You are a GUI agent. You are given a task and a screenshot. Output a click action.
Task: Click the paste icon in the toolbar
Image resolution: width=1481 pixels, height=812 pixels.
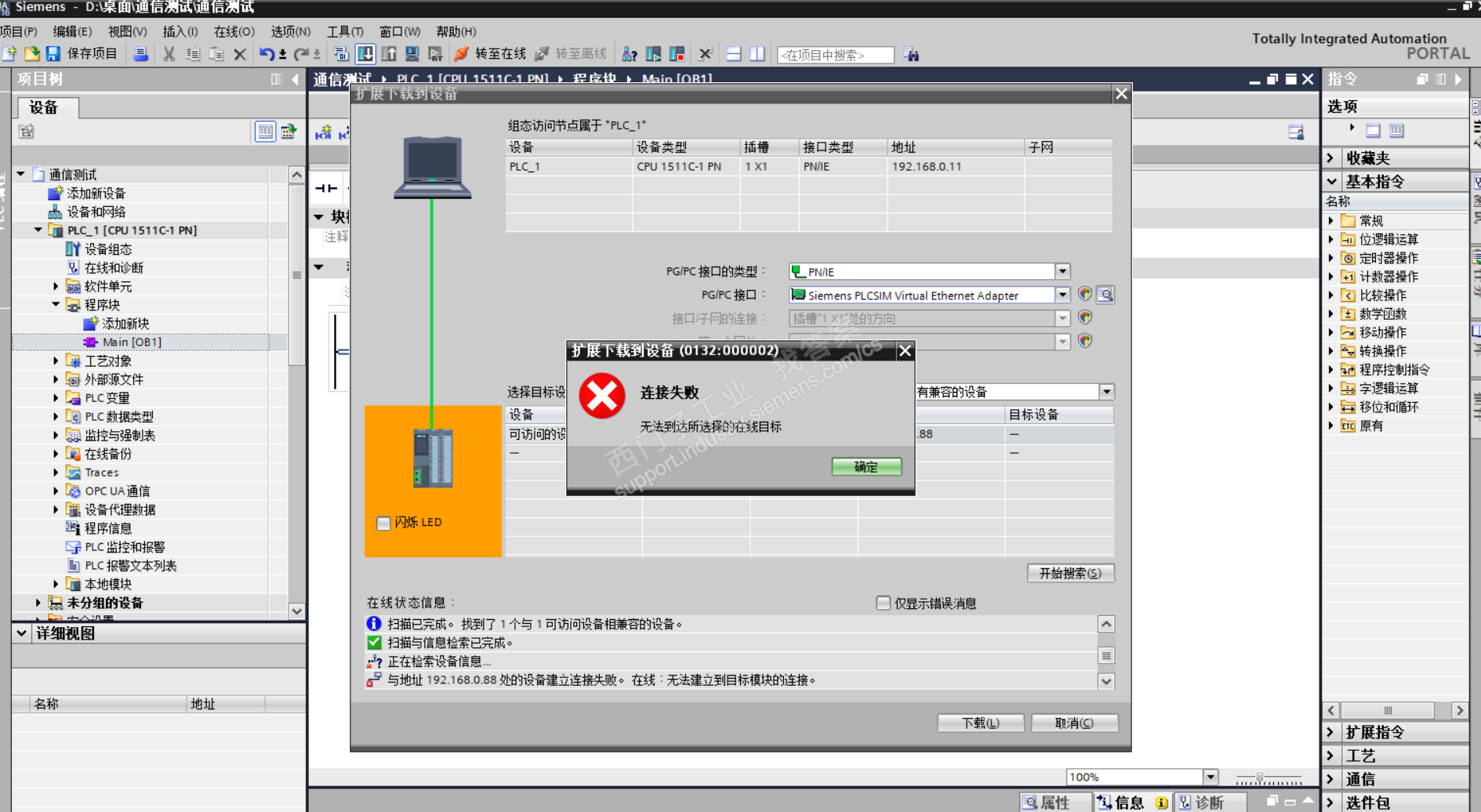[x=216, y=54]
